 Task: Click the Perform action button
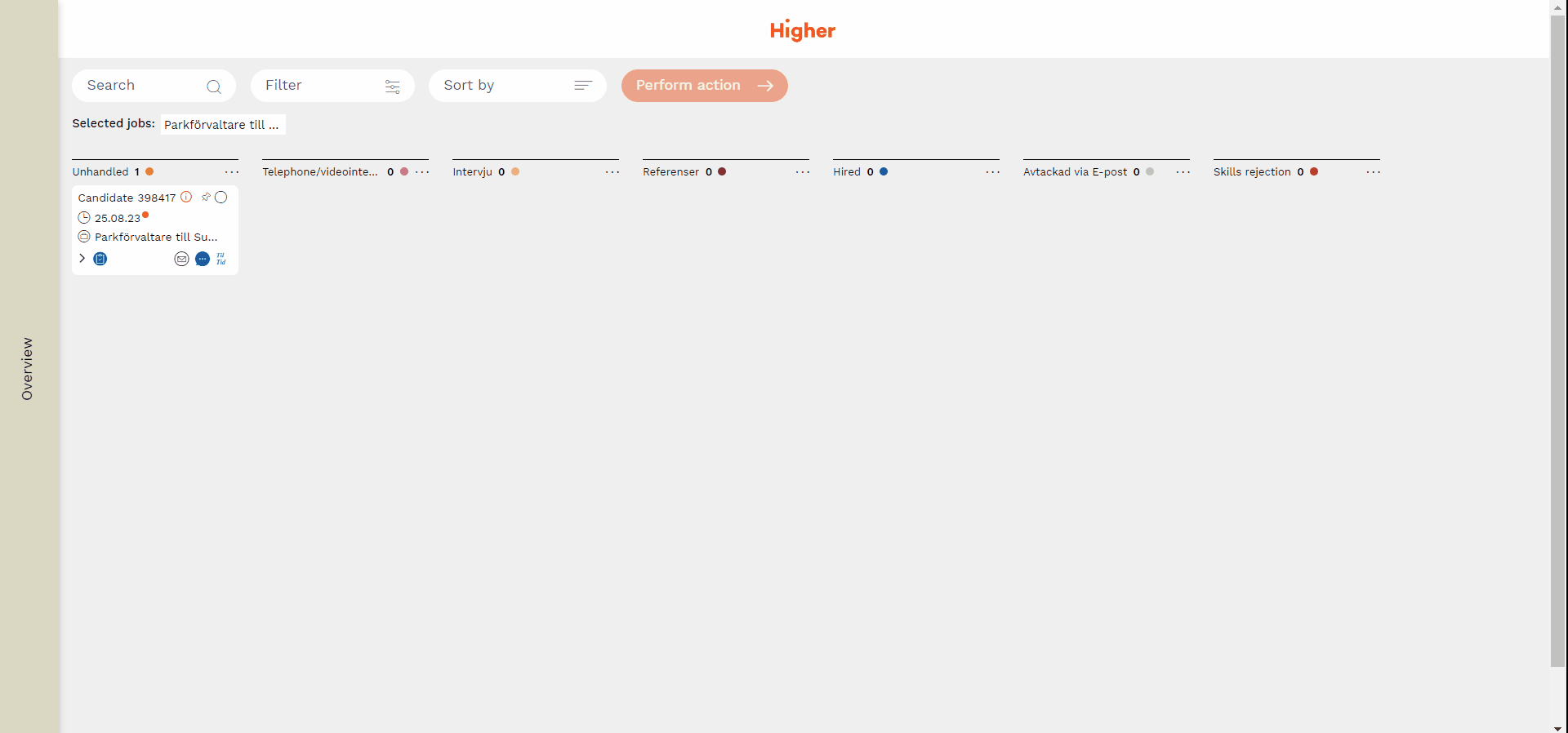(x=704, y=86)
